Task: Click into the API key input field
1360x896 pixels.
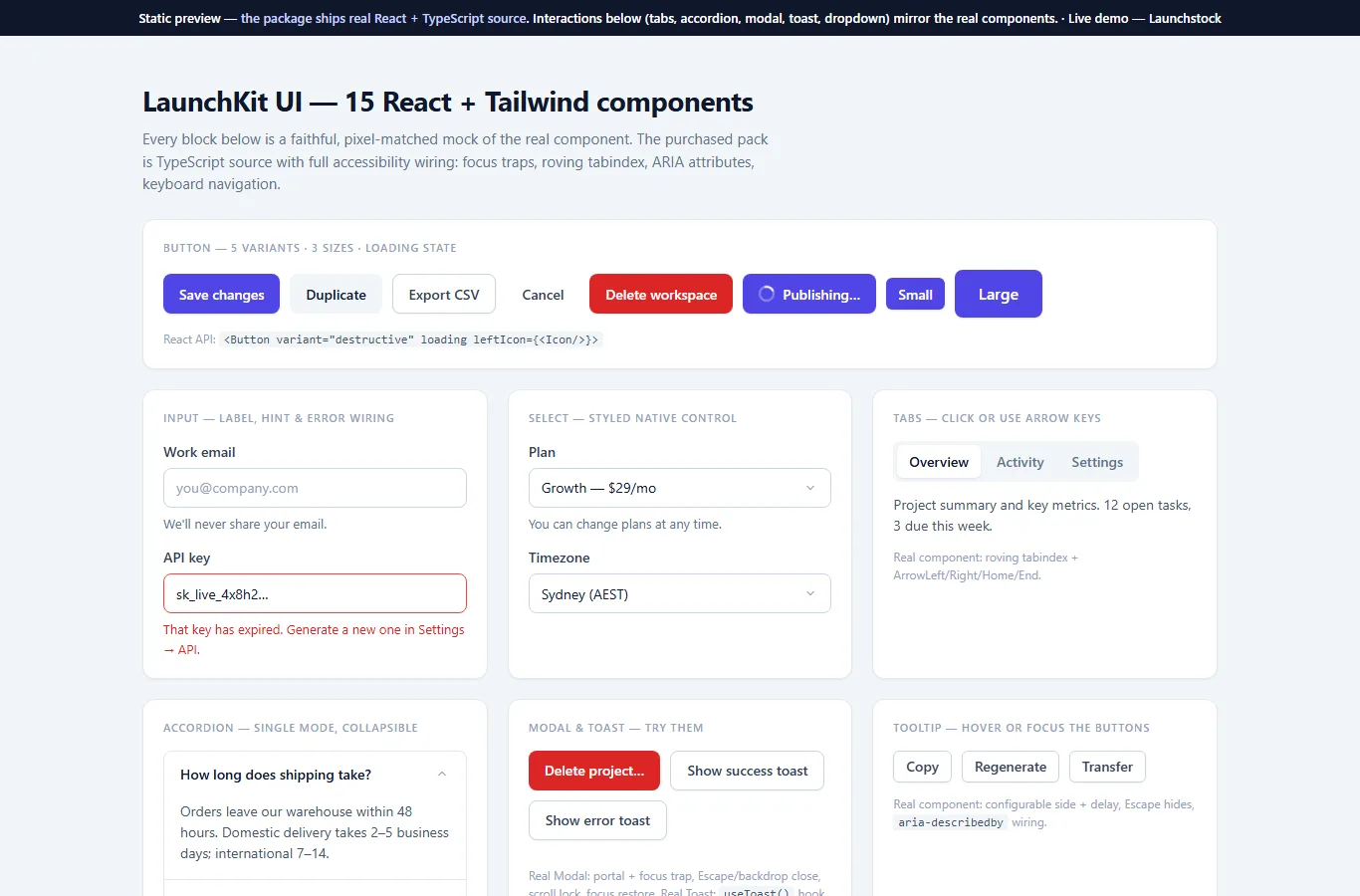Action: pyautogui.click(x=315, y=594)
